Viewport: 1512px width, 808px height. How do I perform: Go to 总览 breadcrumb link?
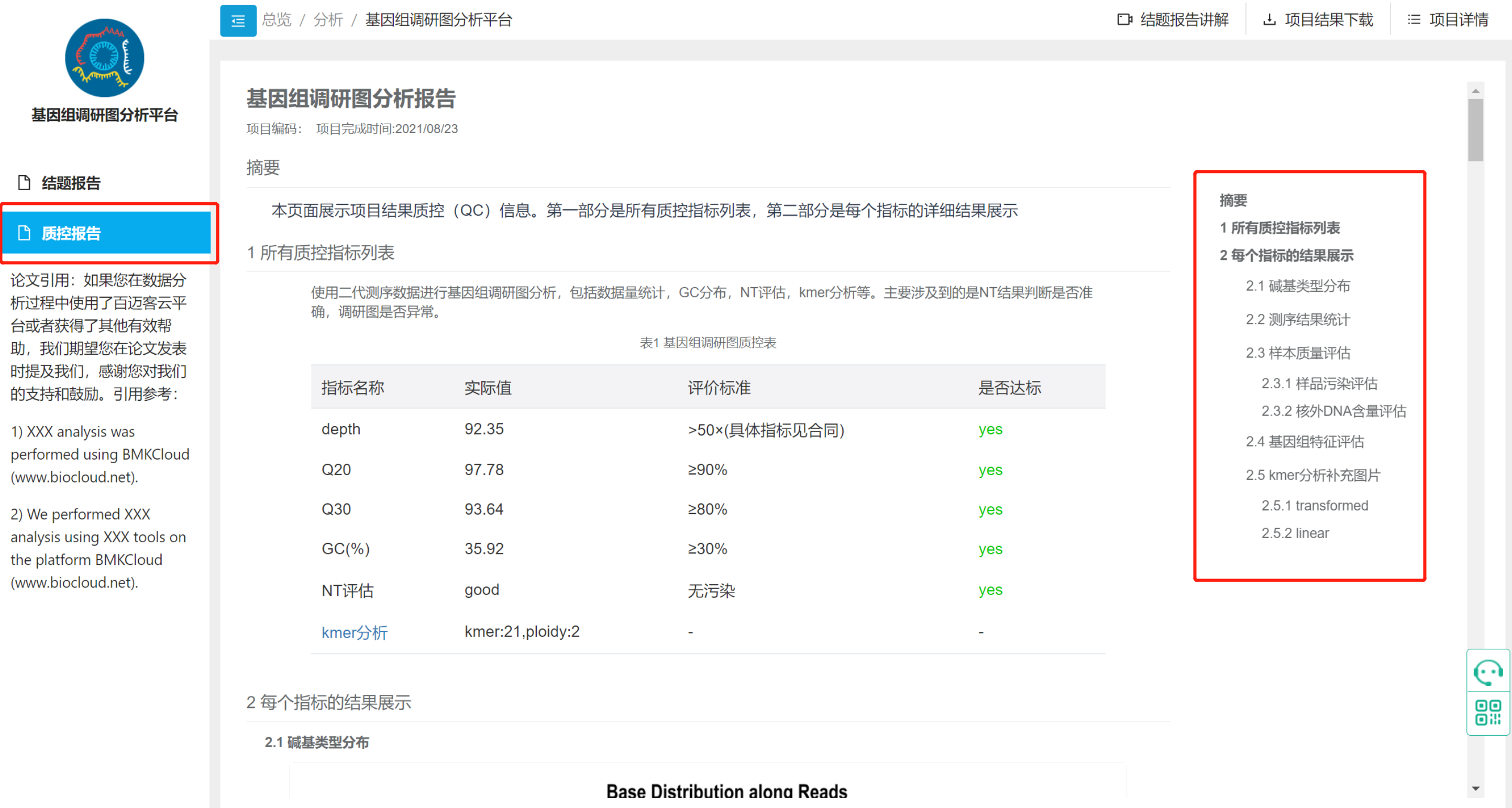pos(276,20)
